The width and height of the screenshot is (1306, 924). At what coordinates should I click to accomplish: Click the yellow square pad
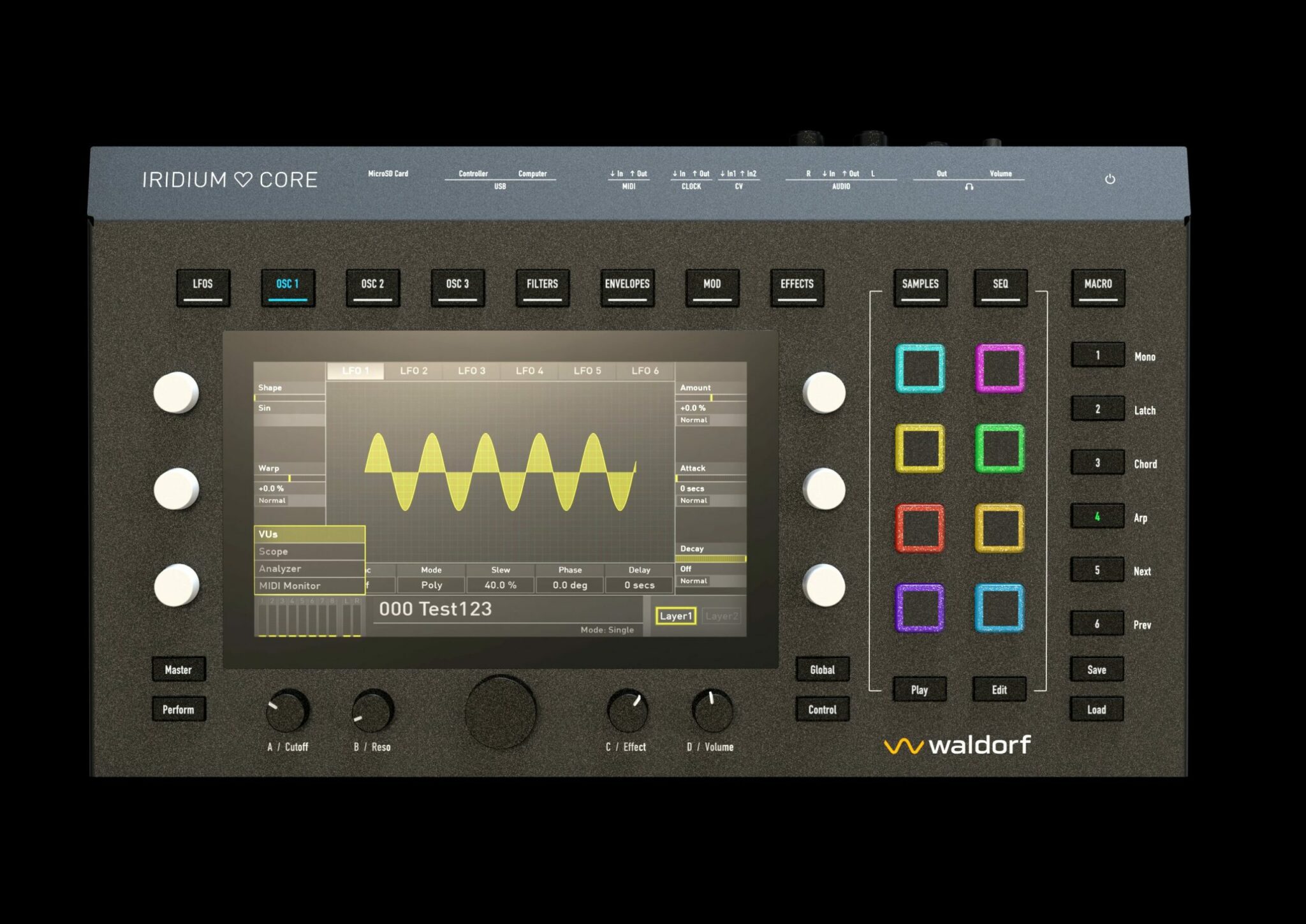click(x=920, y=448)
